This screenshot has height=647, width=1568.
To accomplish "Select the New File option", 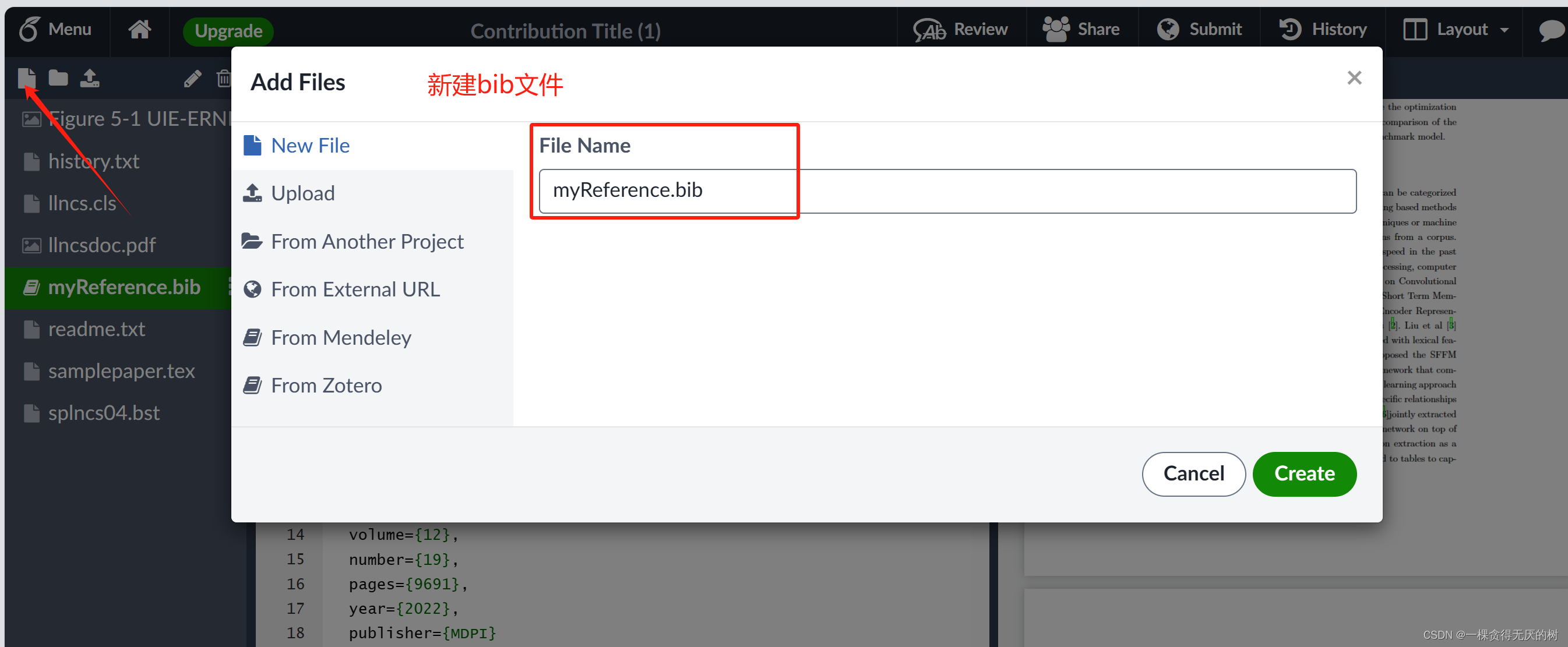I will click(310, 146).
